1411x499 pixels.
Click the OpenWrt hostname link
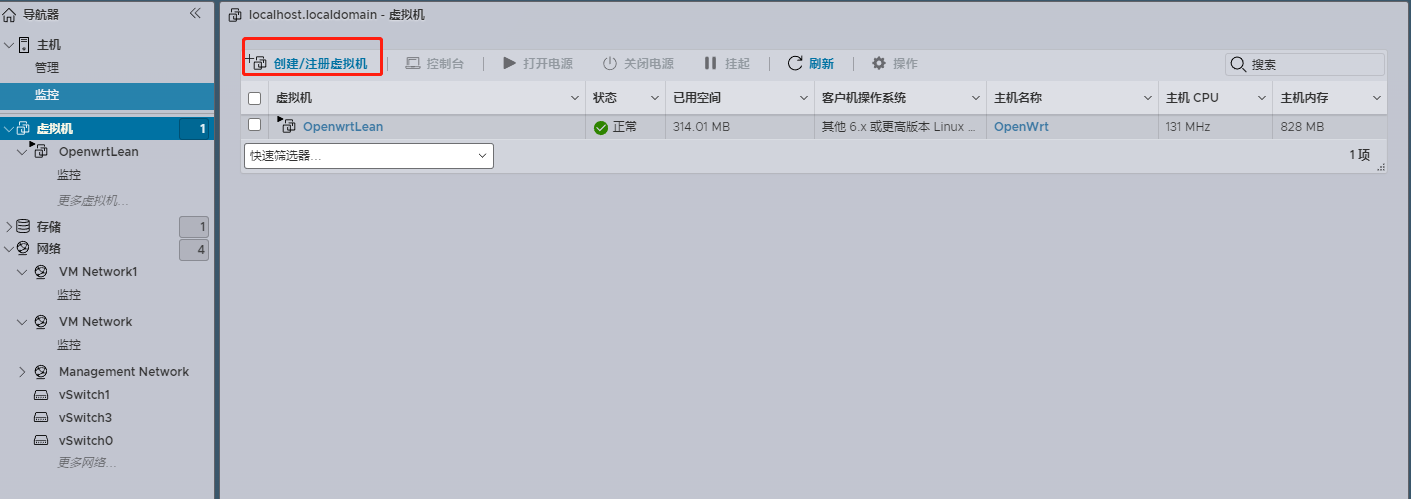(1021, 127)
